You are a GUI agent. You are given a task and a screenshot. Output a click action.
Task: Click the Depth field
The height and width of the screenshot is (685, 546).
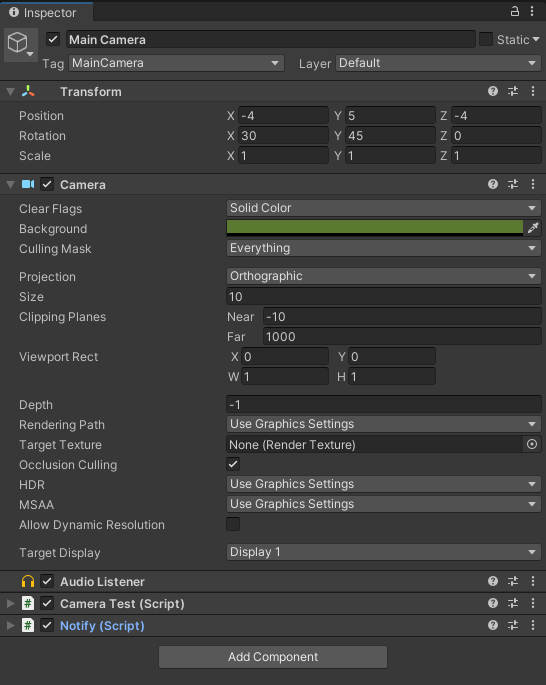[384, 405]
